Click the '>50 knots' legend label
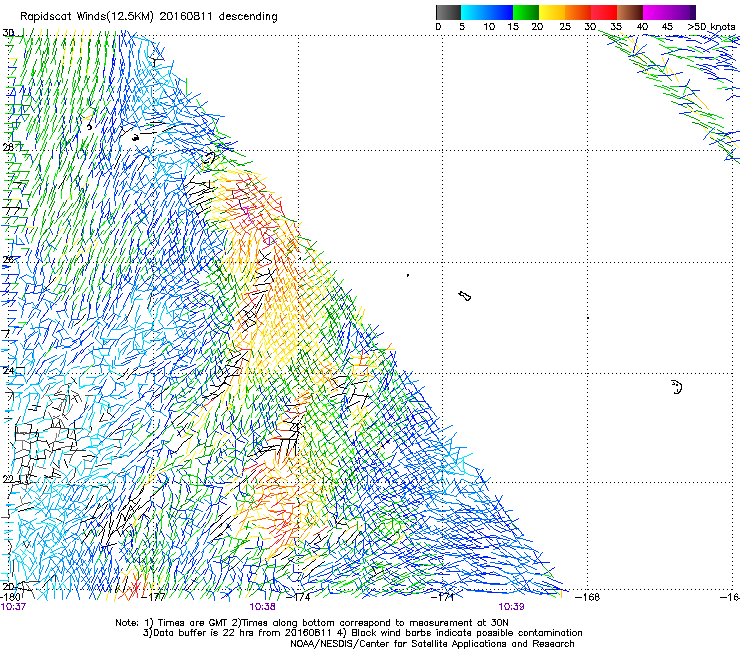This screenshot has height=650, width=740. pyautogui.click(x=711, y=27)
